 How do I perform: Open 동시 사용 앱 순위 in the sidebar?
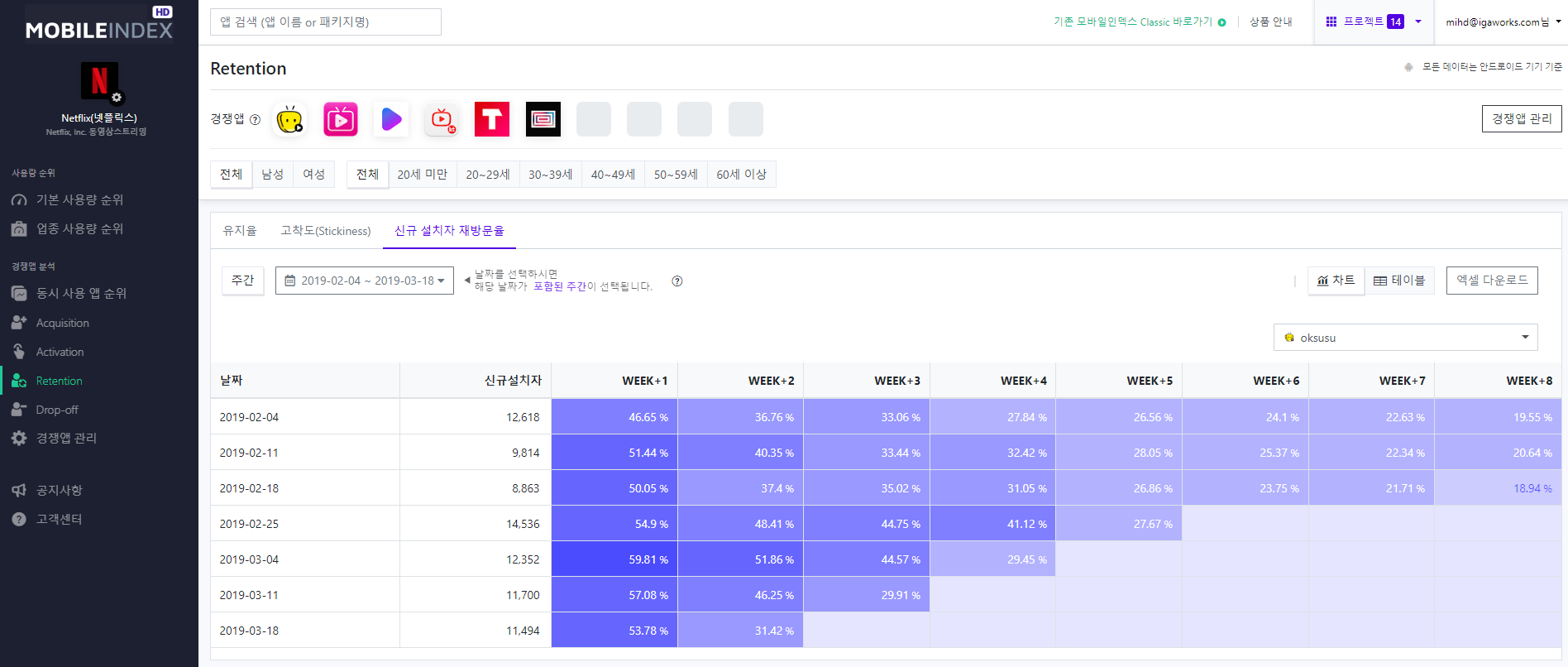[x=81, y=293]
